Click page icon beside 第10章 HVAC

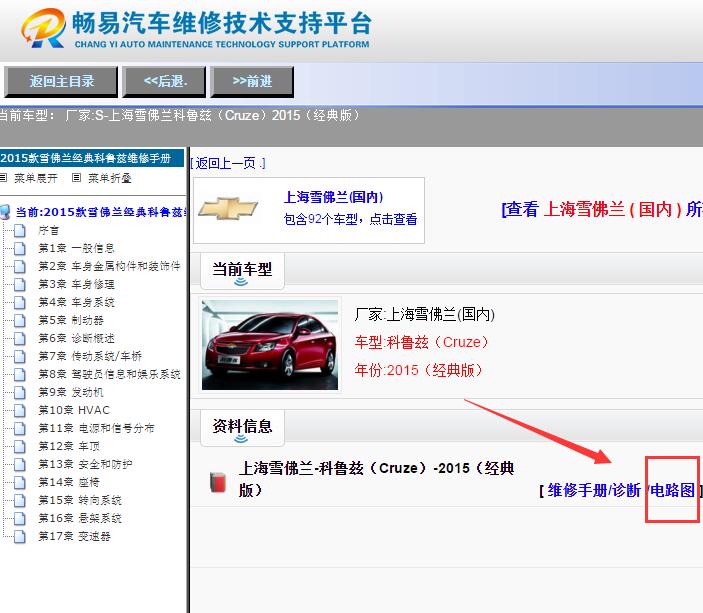pos(20,410)
